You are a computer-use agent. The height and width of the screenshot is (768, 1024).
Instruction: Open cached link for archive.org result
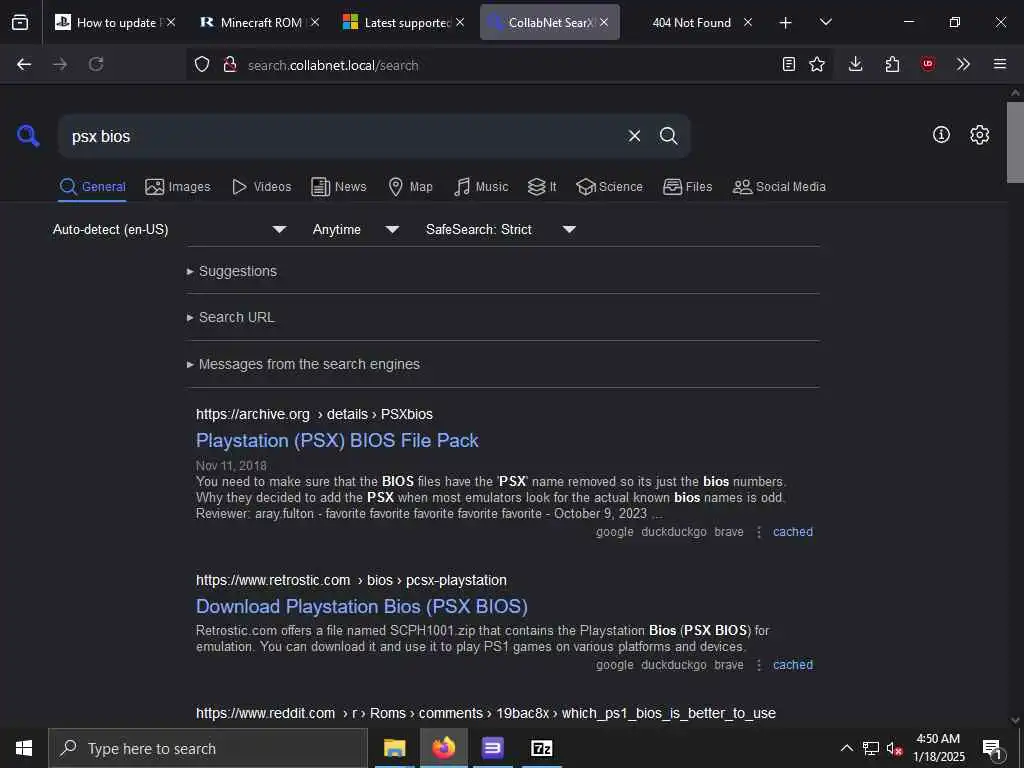(793, 532)
